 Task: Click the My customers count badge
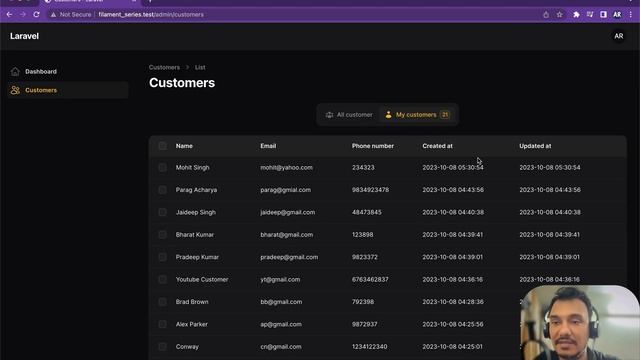coord(445,115)
